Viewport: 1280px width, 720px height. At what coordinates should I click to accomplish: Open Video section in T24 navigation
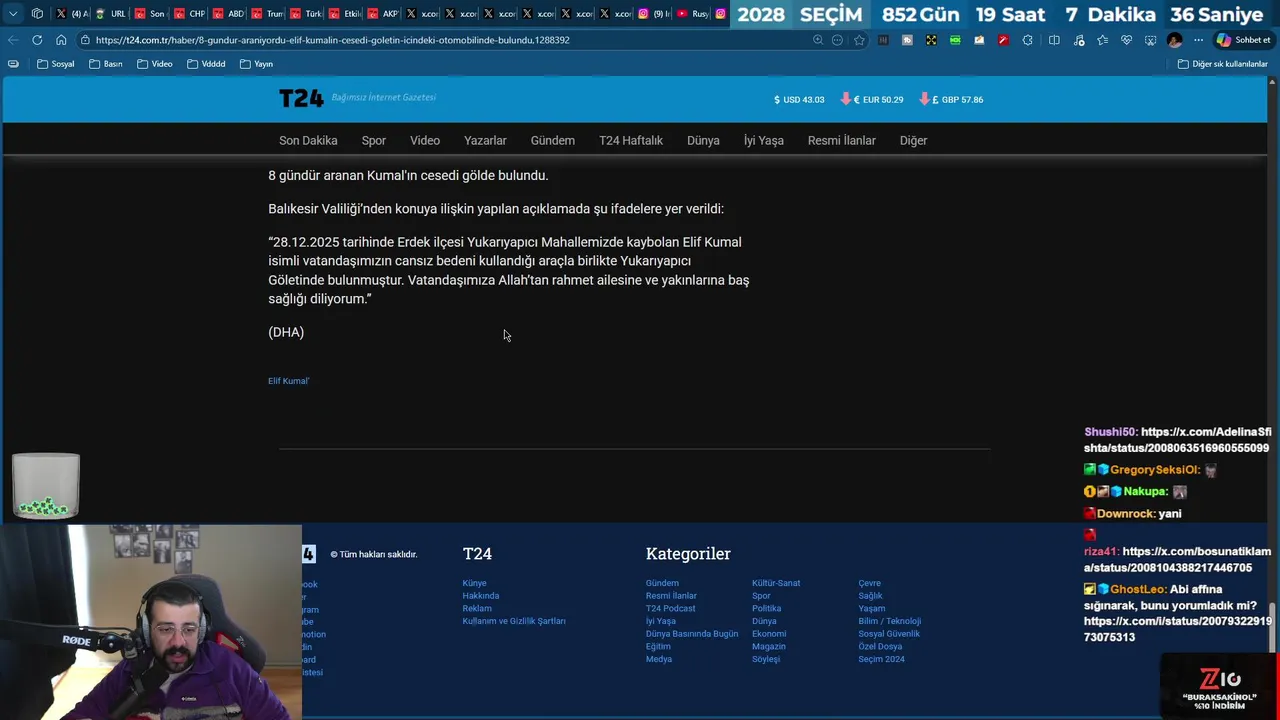click(x=425, y=141)
